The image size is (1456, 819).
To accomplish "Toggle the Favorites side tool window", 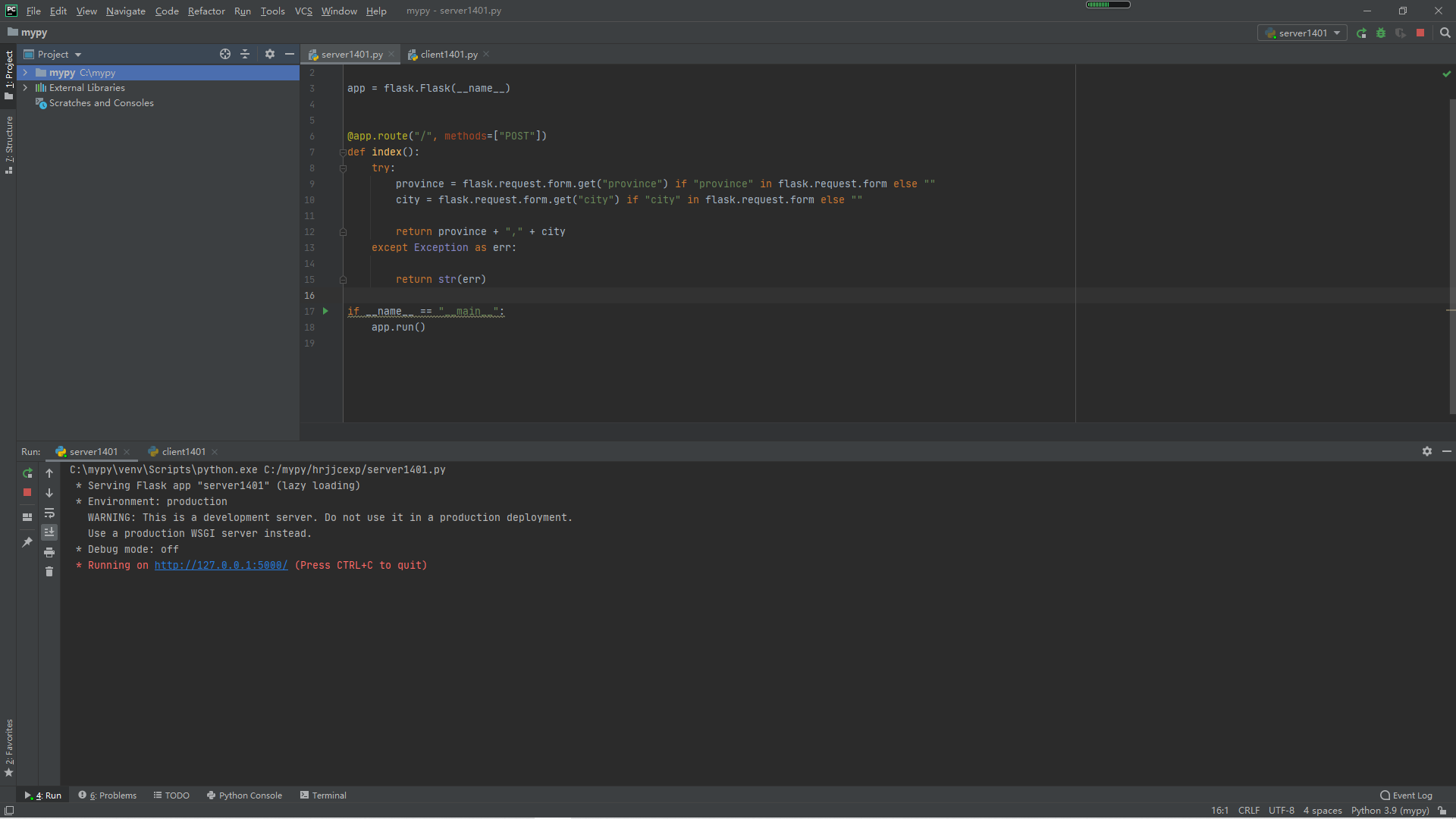I will coord(9,748).
